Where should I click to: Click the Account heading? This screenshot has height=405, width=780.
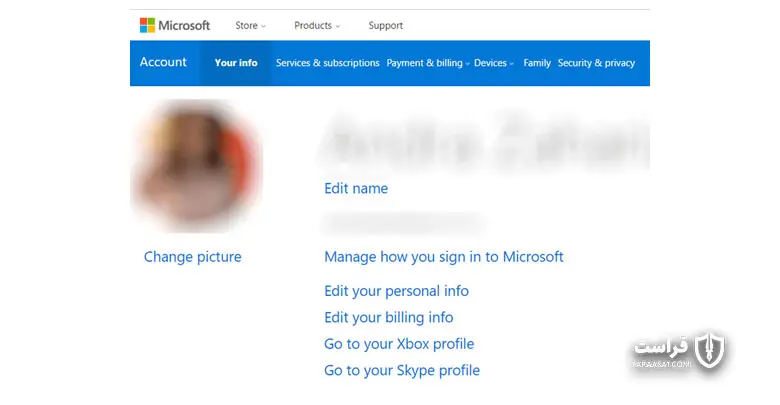163,62
